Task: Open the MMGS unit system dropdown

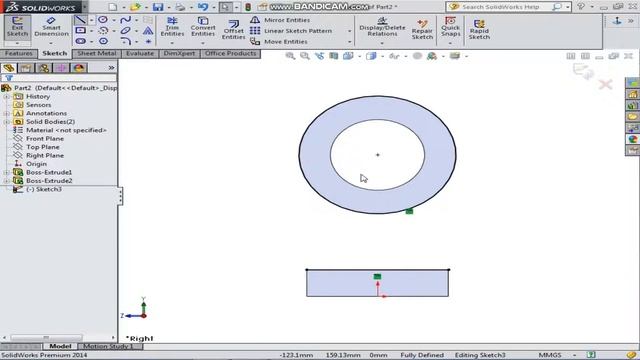Action: click(x=575, y=355)
